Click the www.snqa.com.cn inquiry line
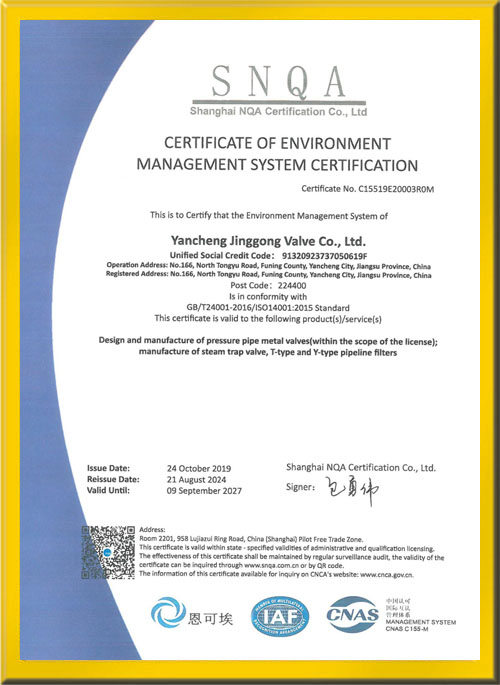The height and width of the screenshot is (685, 500). (x=242, y=565)
